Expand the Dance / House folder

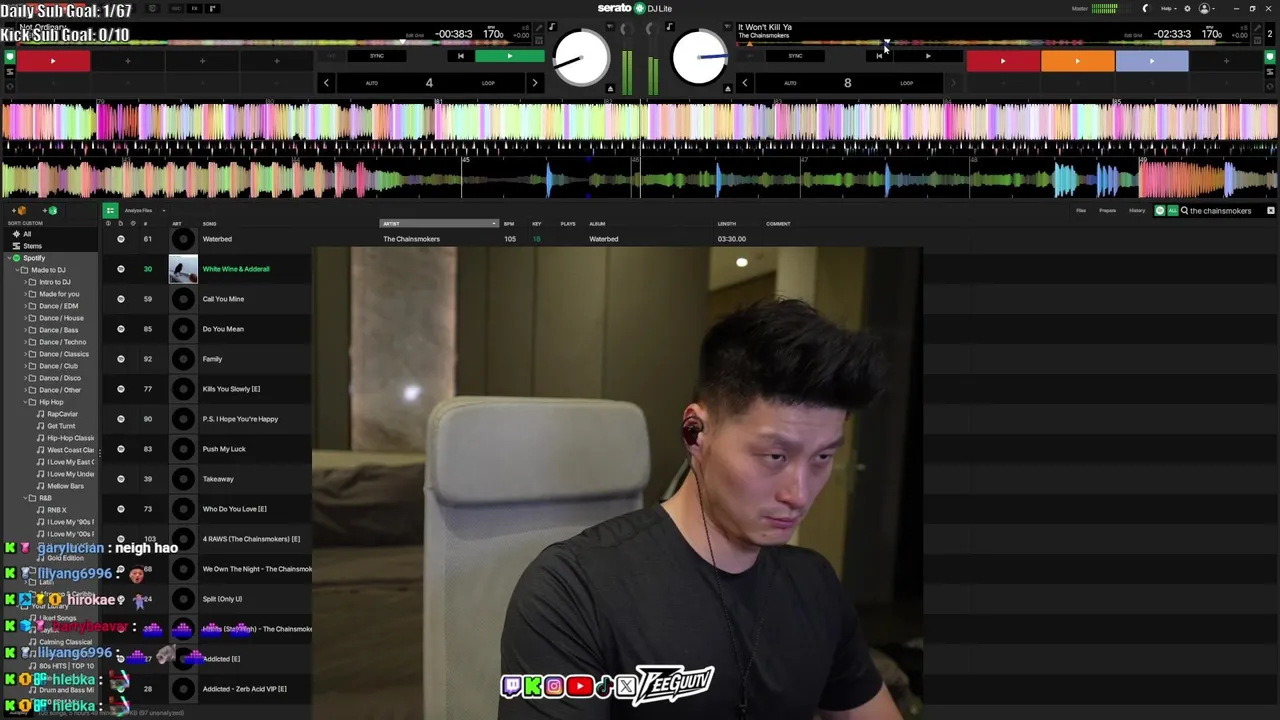click(x=25, y=318)
